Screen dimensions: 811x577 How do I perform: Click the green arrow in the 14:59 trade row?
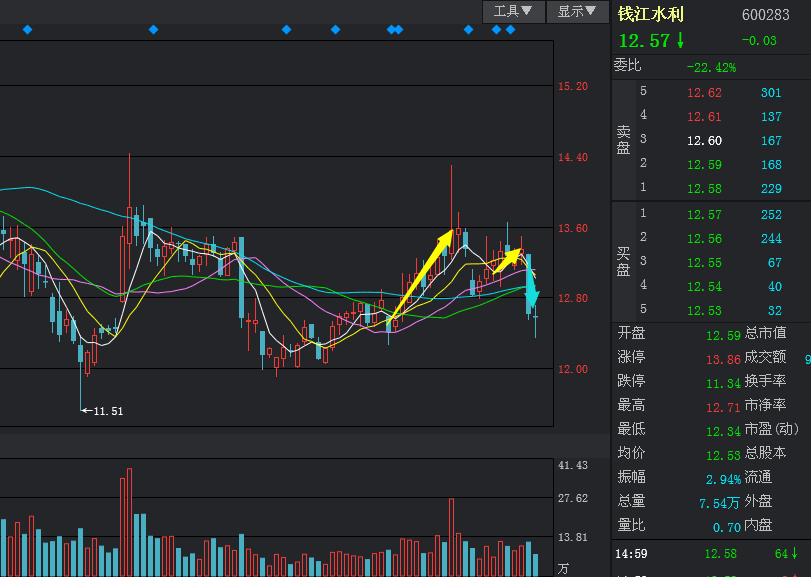click(794, 553)
